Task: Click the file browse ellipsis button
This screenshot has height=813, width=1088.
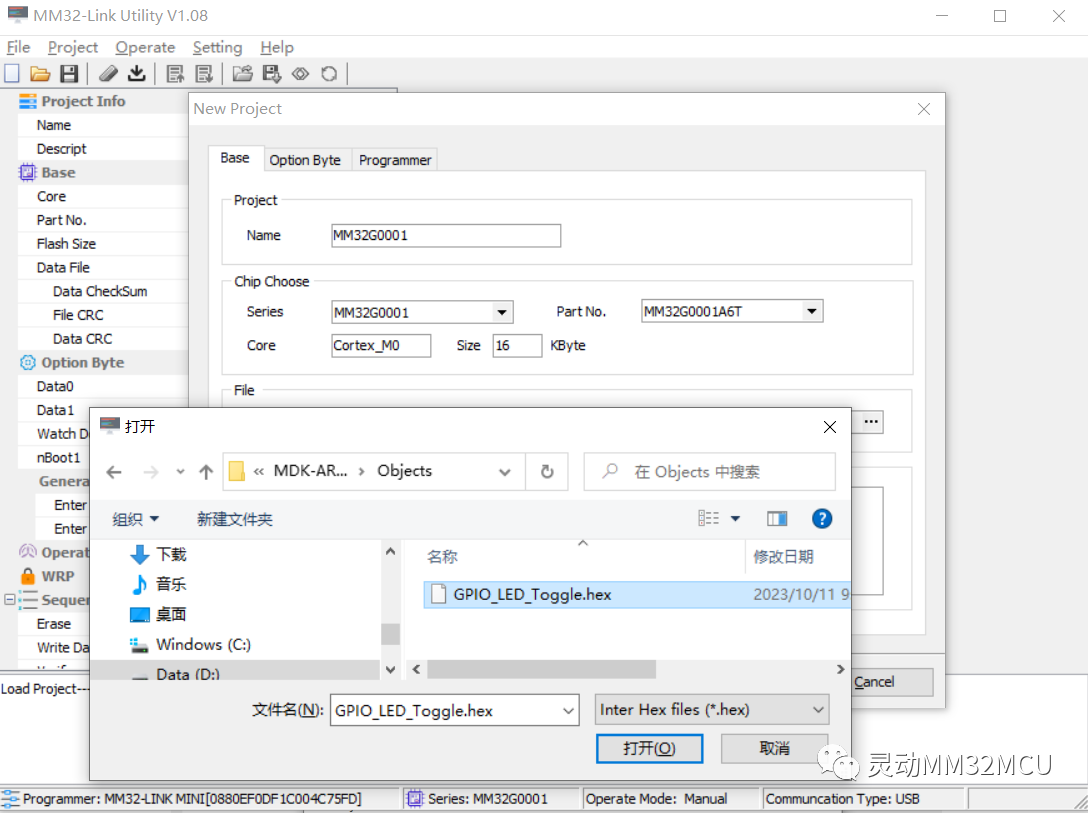Action: [872, 422]
